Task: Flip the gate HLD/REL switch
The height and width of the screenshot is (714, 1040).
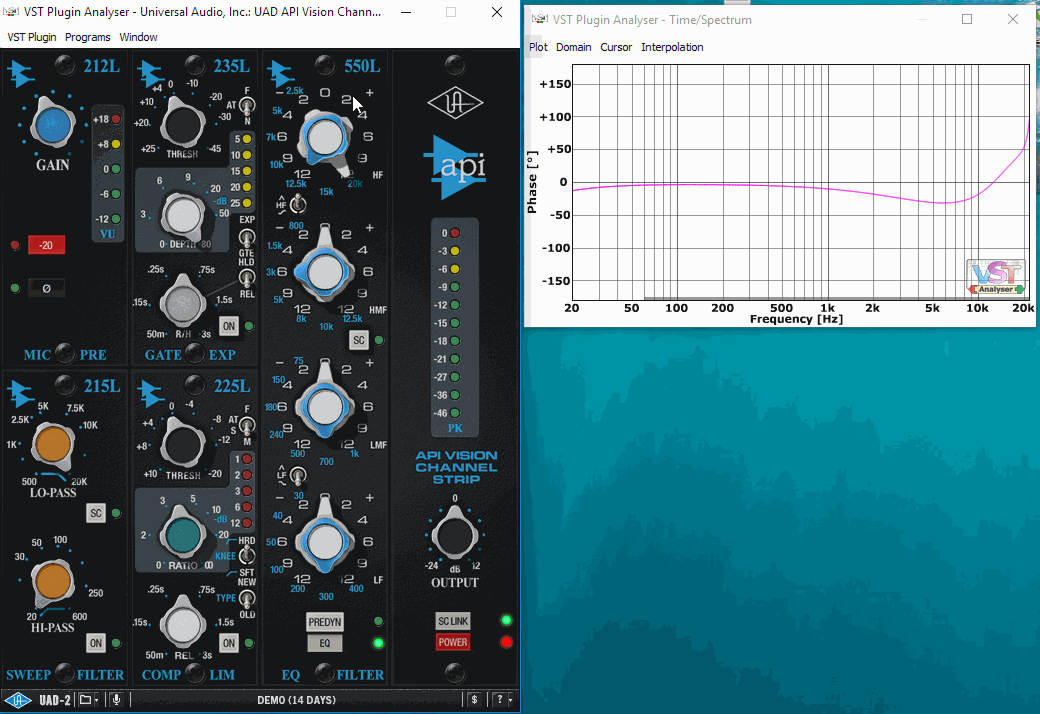Action: 247,277
